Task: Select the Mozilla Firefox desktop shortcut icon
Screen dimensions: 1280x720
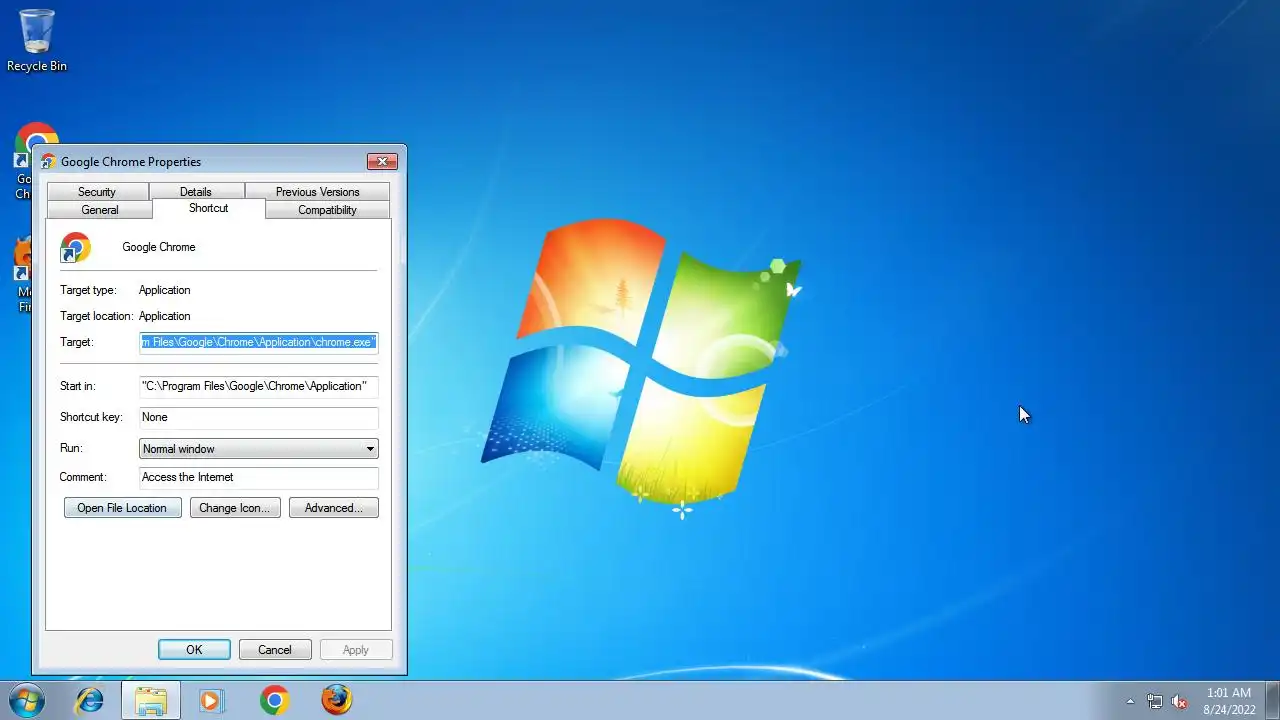Action: point(22,275)
